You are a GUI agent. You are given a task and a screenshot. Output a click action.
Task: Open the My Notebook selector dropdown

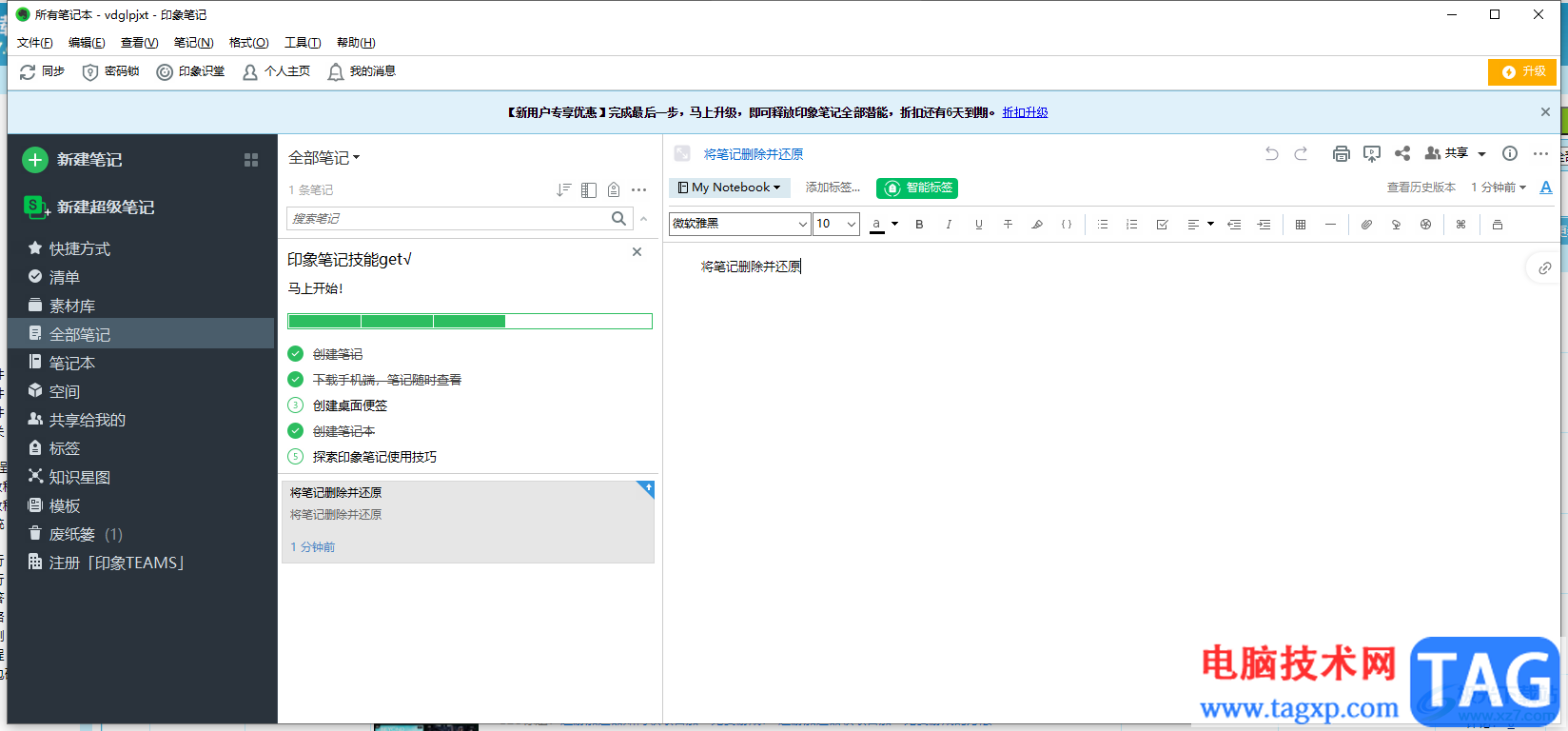pyautogui.click(x=730, y=188)
